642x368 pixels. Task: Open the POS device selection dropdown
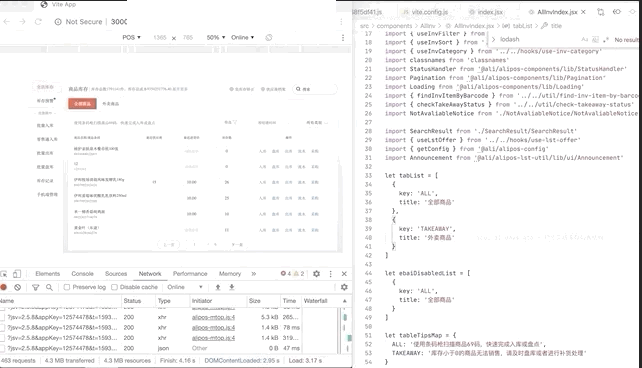coord(131,37)
